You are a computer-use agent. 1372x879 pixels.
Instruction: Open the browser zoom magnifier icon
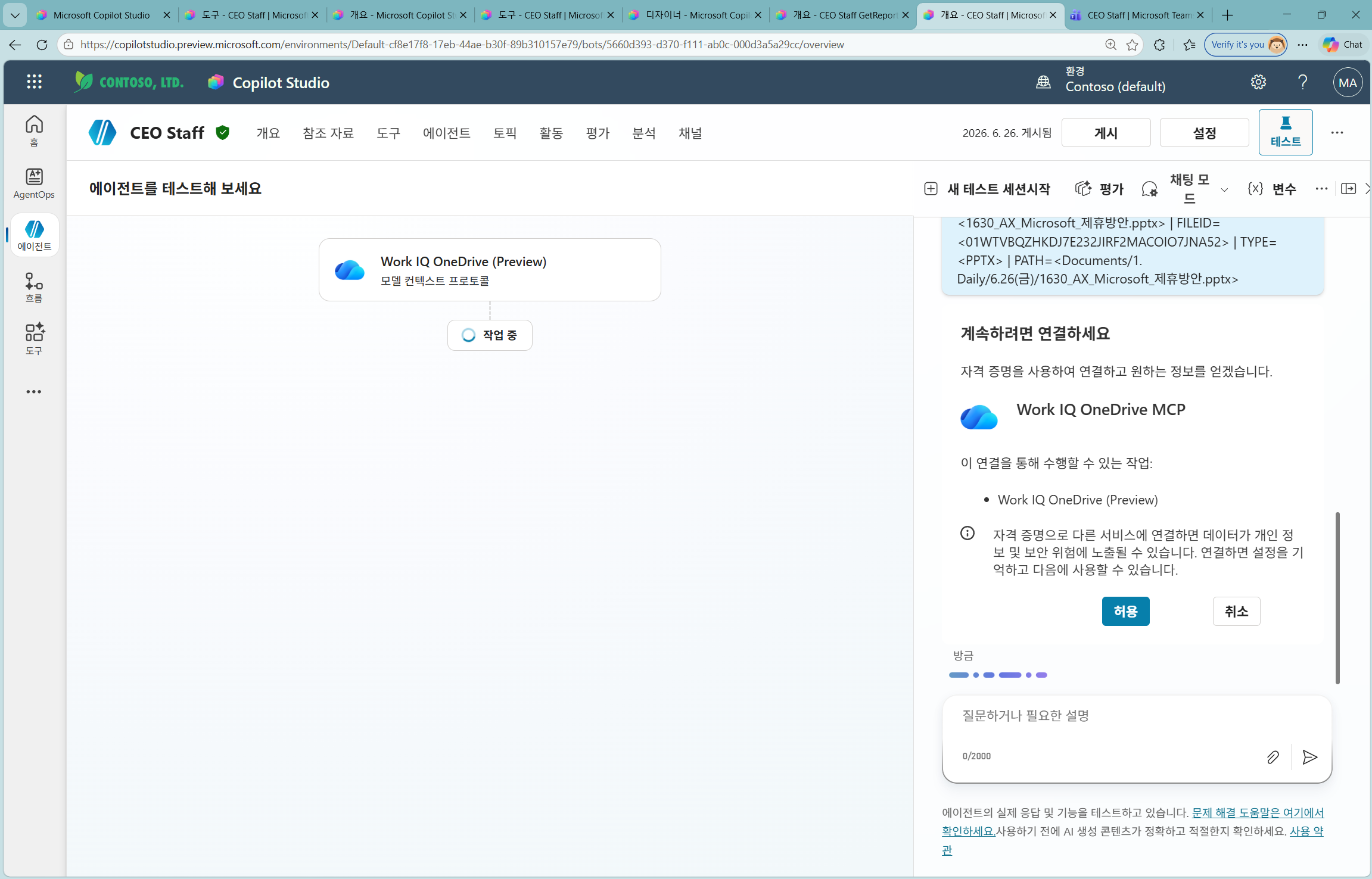tap(1110, 45)
